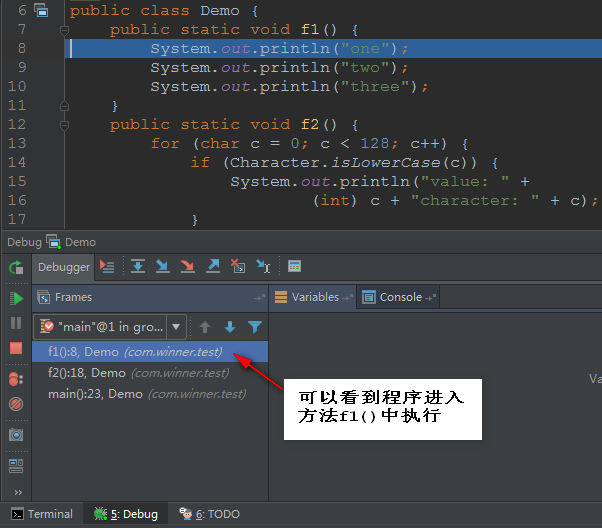The image size is (602, 528).
Task: Click the next frame down arrow
Action: (230, 327)
